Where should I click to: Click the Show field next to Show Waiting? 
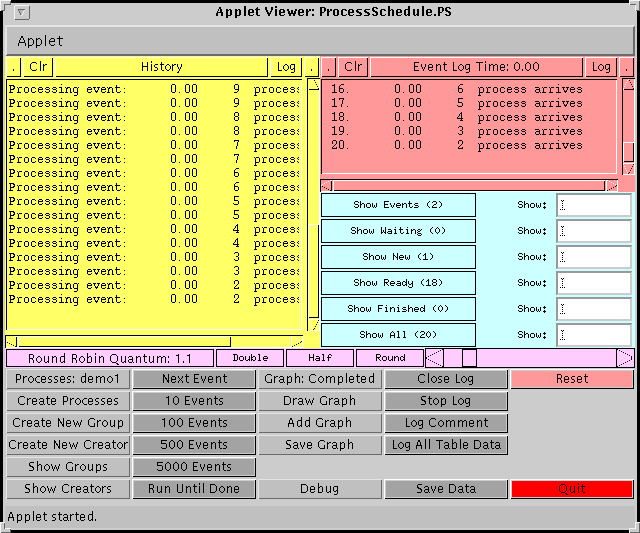coord(594,231)
